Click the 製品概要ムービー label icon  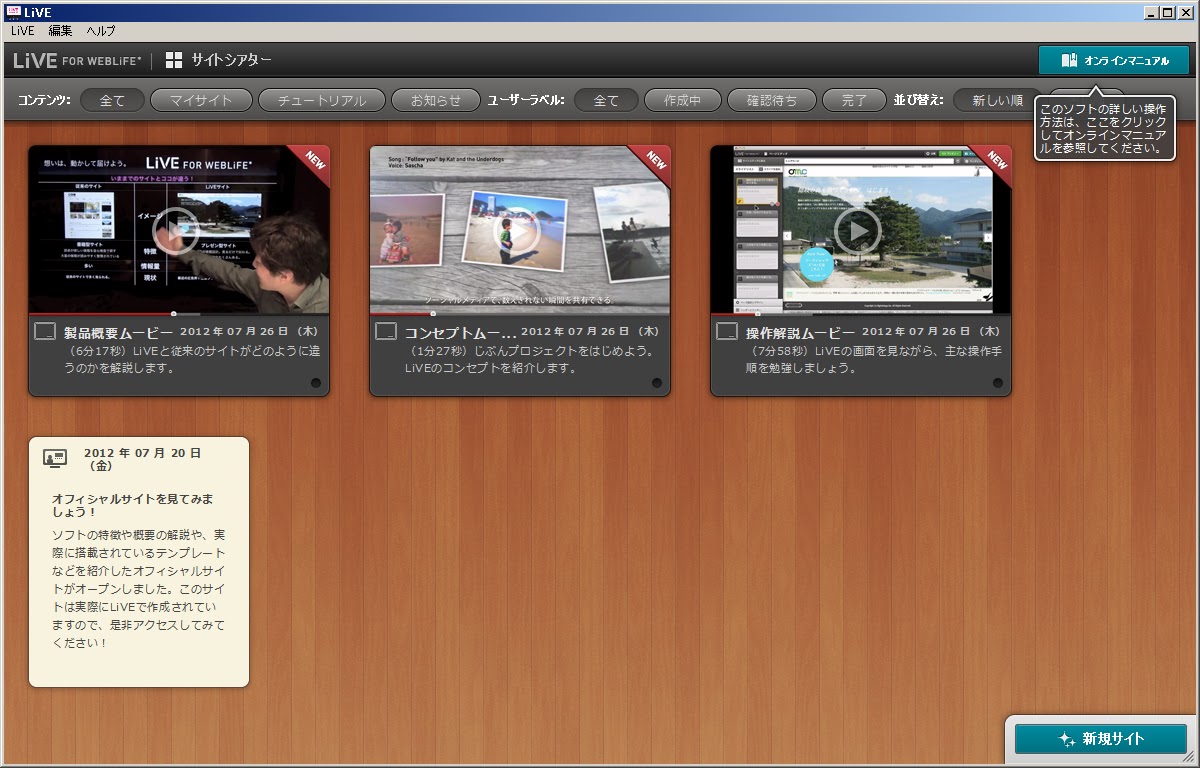[45, 331]
